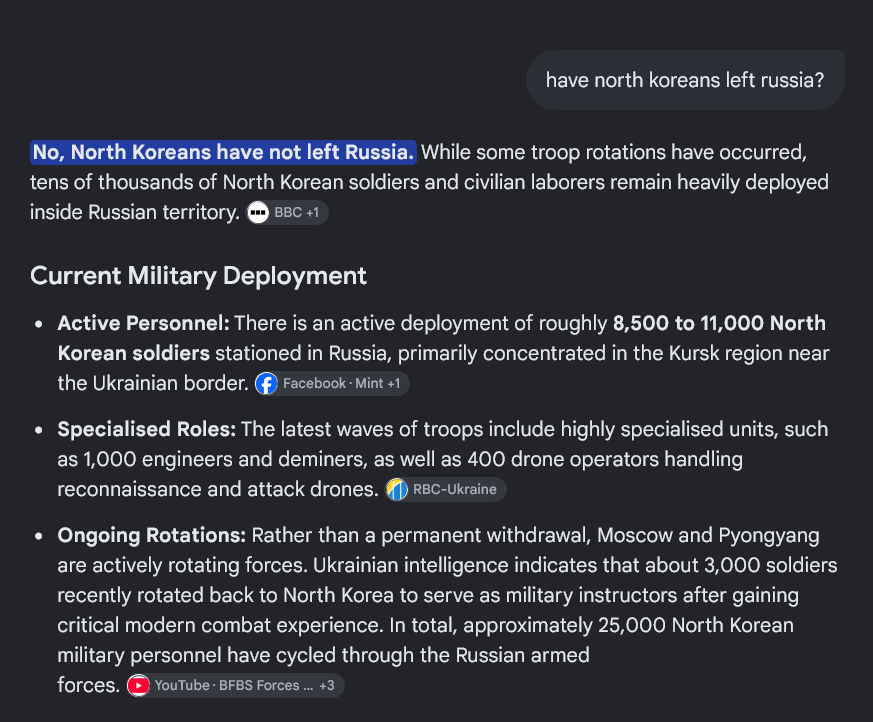Open the Facebook · Mint +1 citation chip
873x722 pixels.
pyautogui.click(x=332, y=384)
